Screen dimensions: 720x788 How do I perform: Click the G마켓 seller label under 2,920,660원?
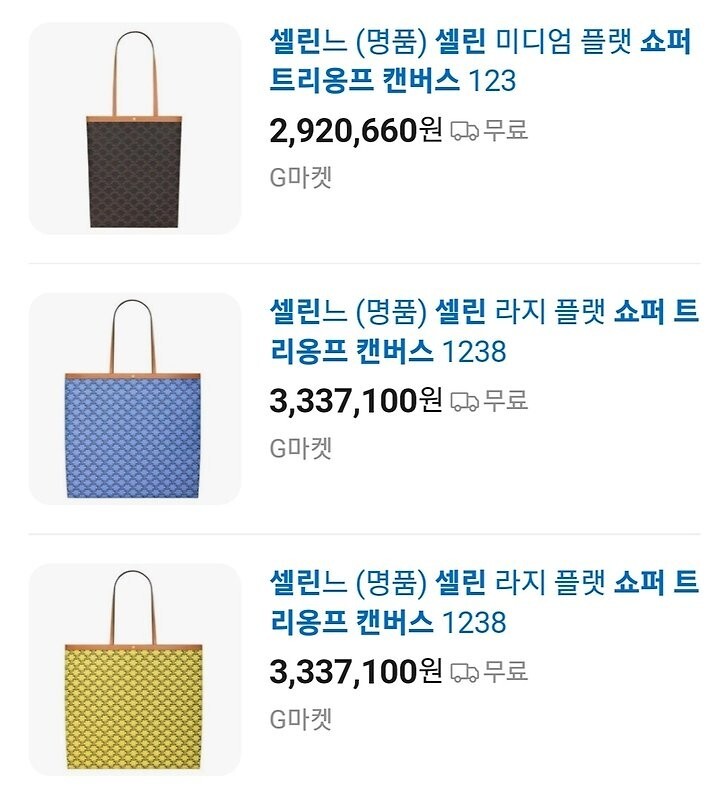(x=301, y=178)
